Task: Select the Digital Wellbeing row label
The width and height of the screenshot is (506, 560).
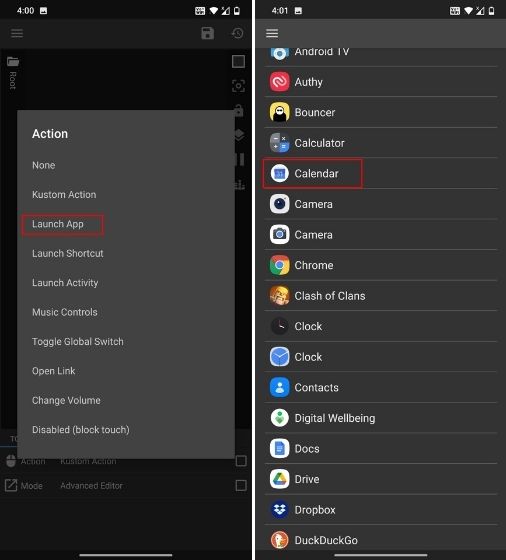Action: 335,418
